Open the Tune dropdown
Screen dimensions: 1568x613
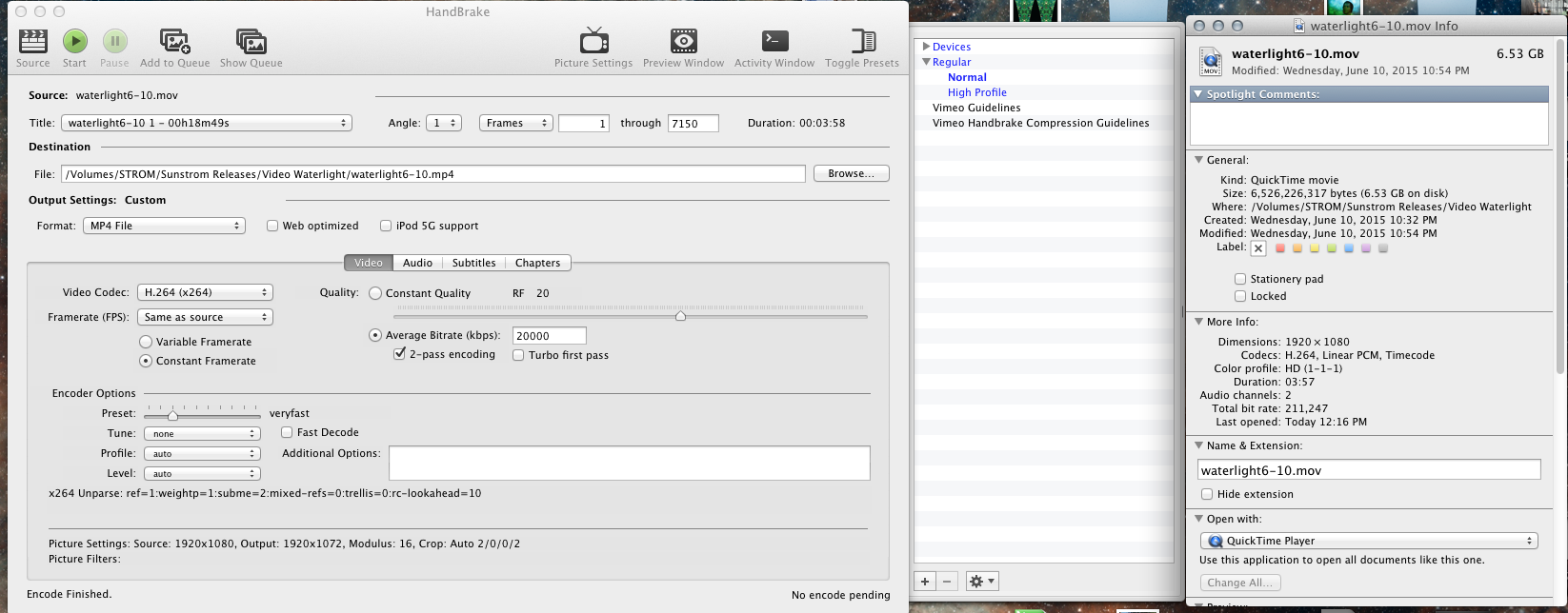202,433
